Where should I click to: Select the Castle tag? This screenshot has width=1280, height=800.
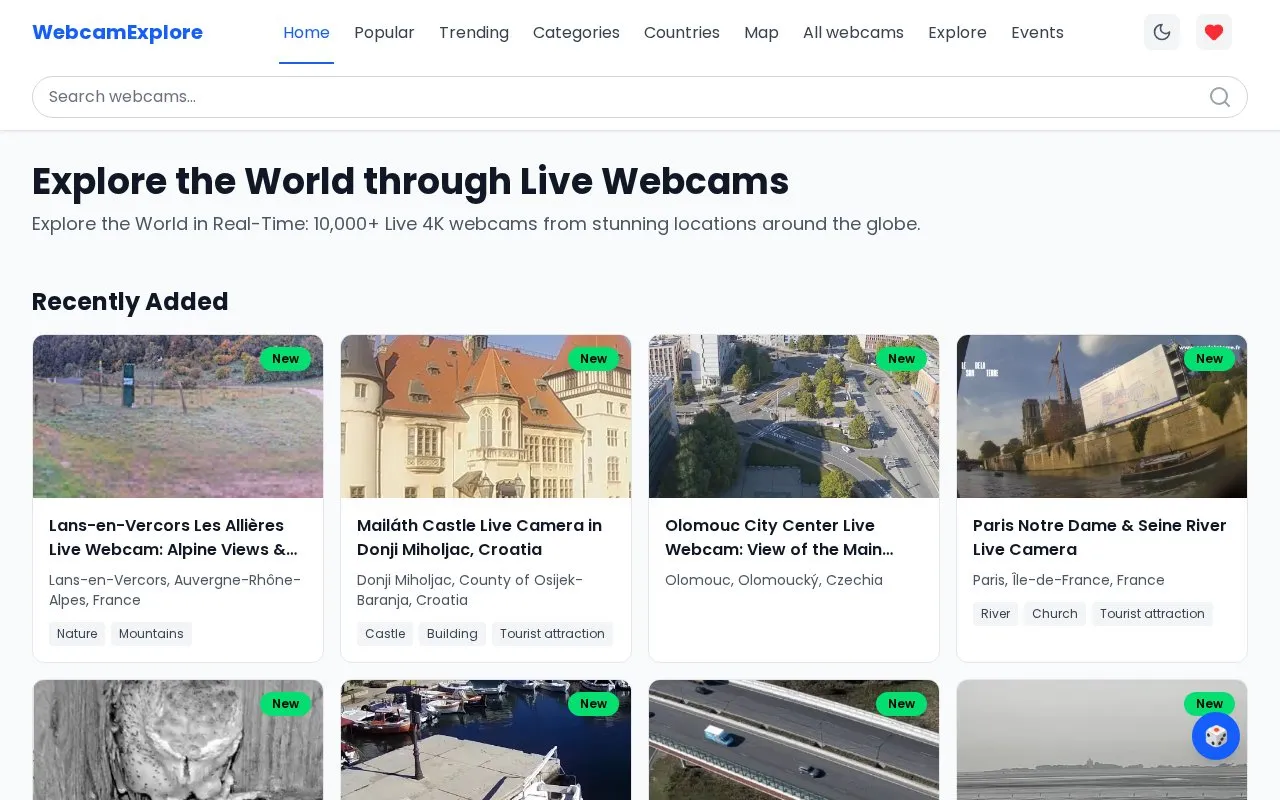click(385, 634)
